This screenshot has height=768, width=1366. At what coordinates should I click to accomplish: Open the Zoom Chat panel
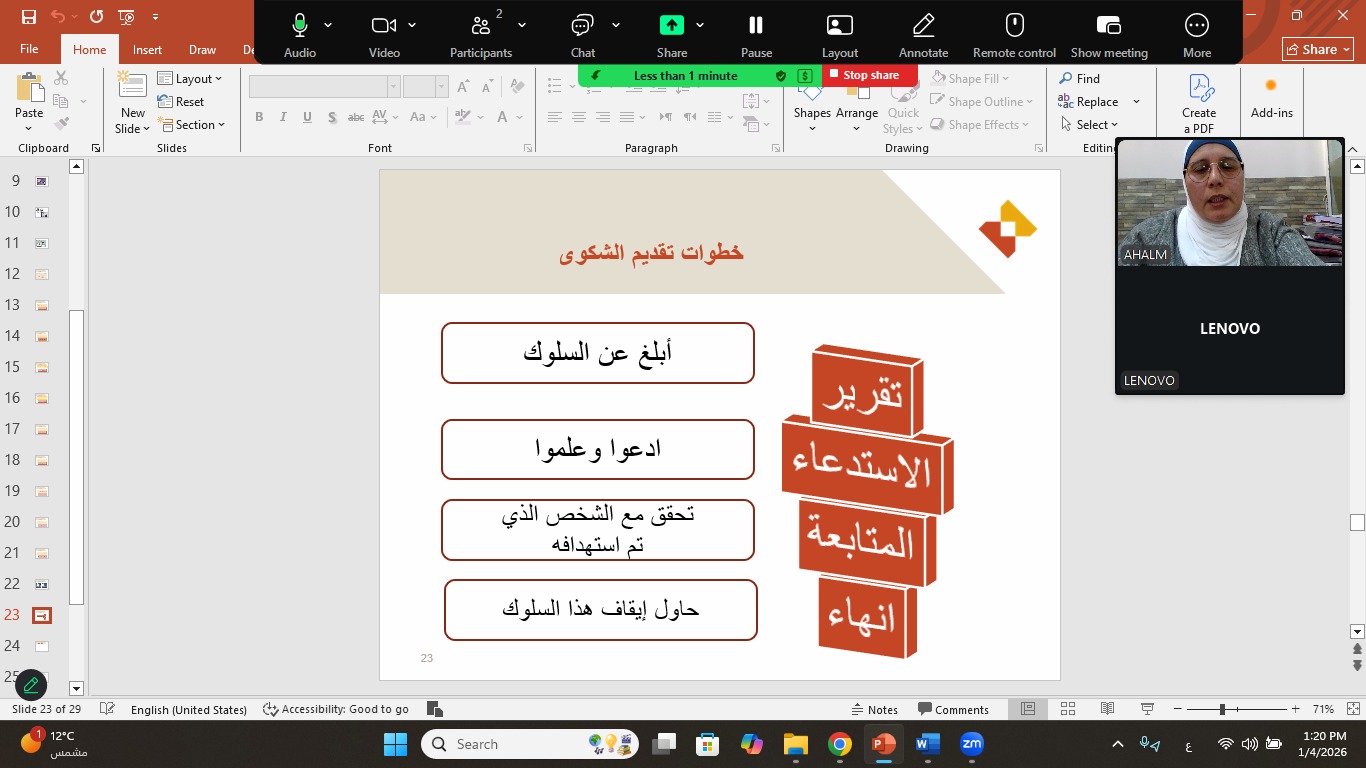click(x=582, y=27)
